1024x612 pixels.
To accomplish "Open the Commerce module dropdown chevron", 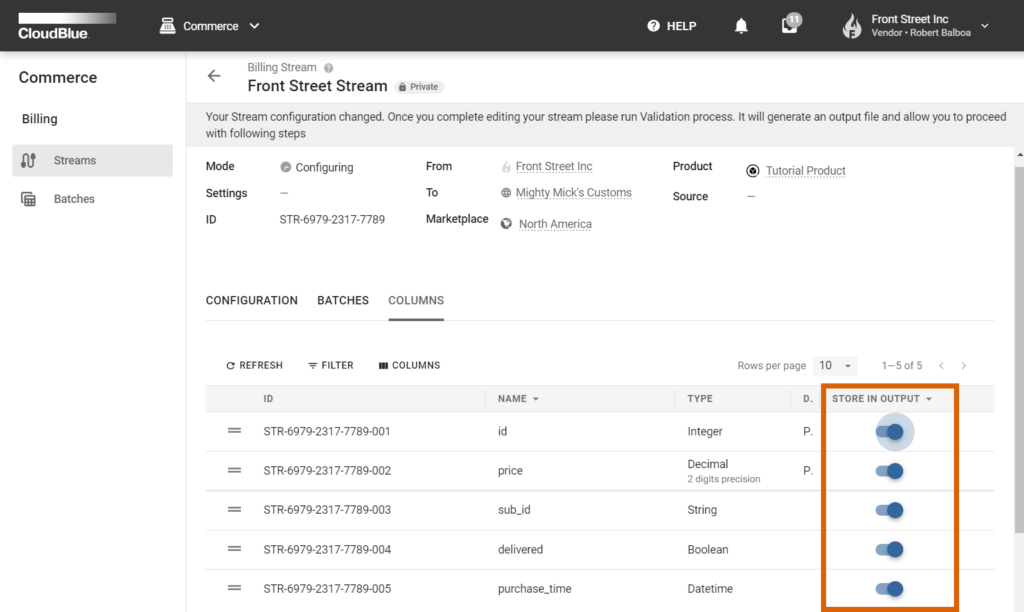I will tap(255, 26).
